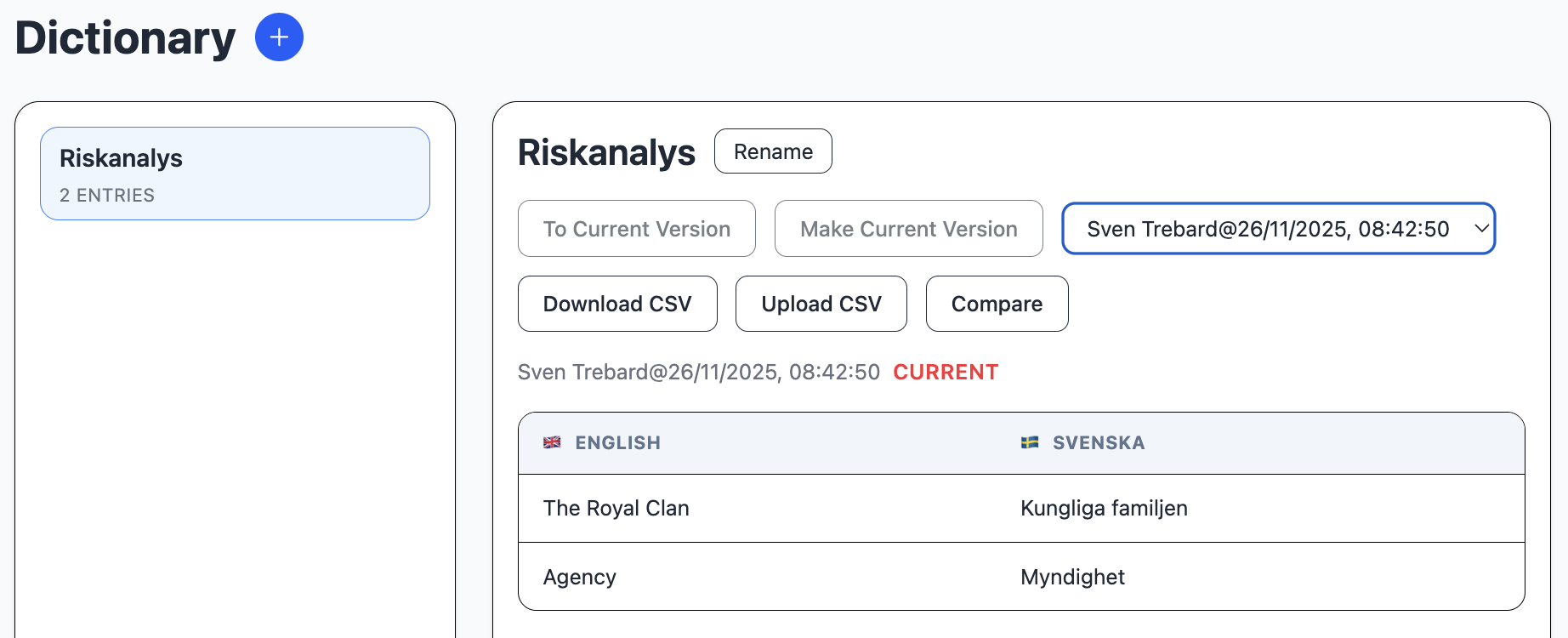Upload a CSV file
The height and width of the screenshot is (638, 1568).
click(x=821, y=304)
